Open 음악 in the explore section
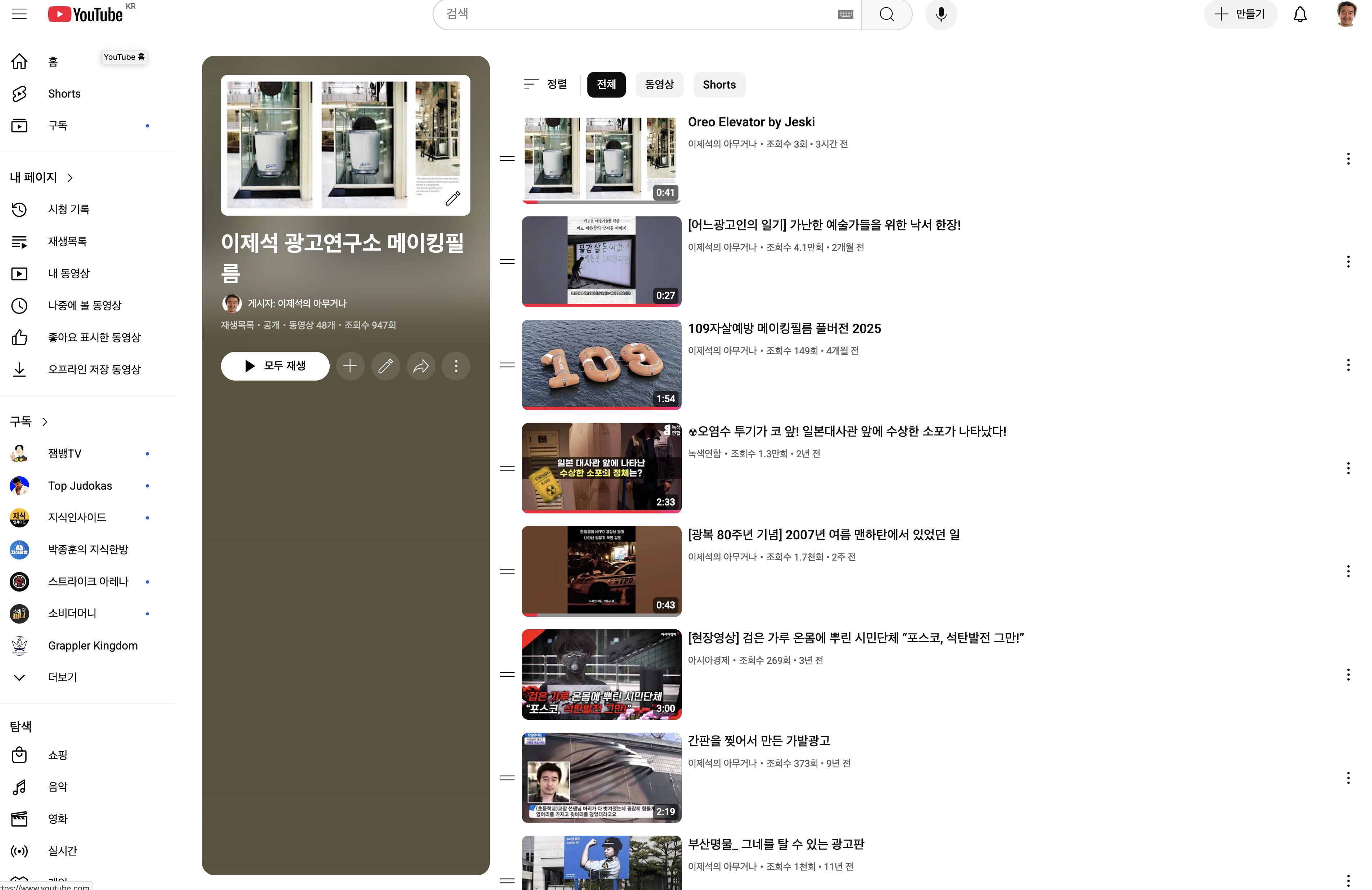1372x890 pixels. coord(86,787)
